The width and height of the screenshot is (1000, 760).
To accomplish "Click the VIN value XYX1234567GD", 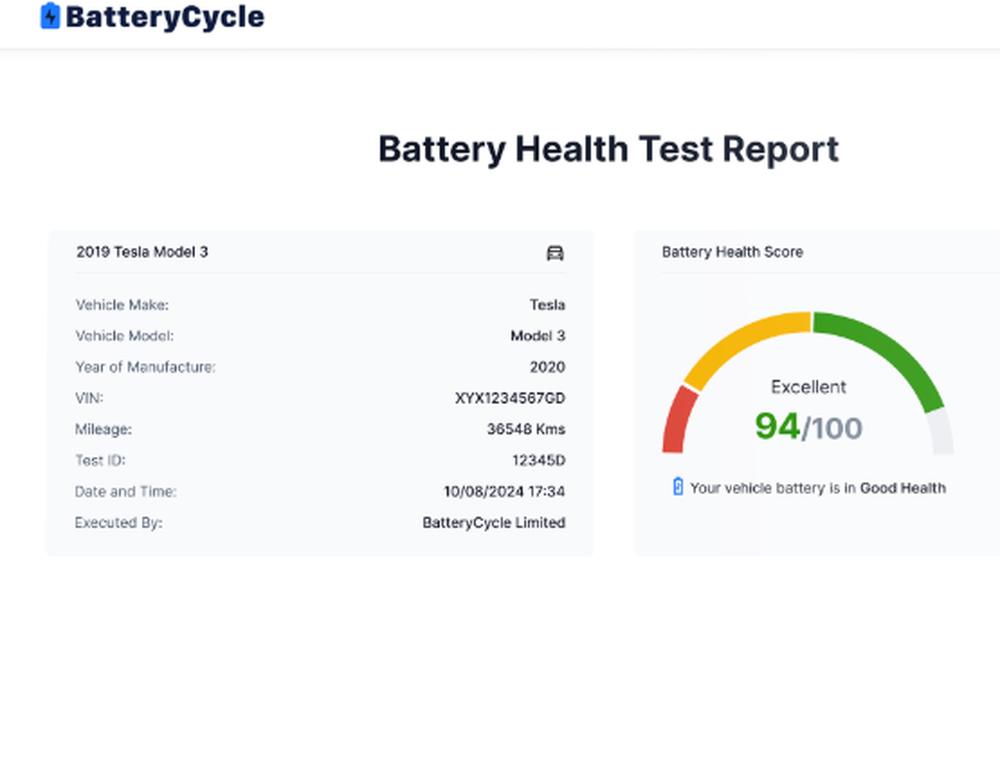I will coord(510,398).
